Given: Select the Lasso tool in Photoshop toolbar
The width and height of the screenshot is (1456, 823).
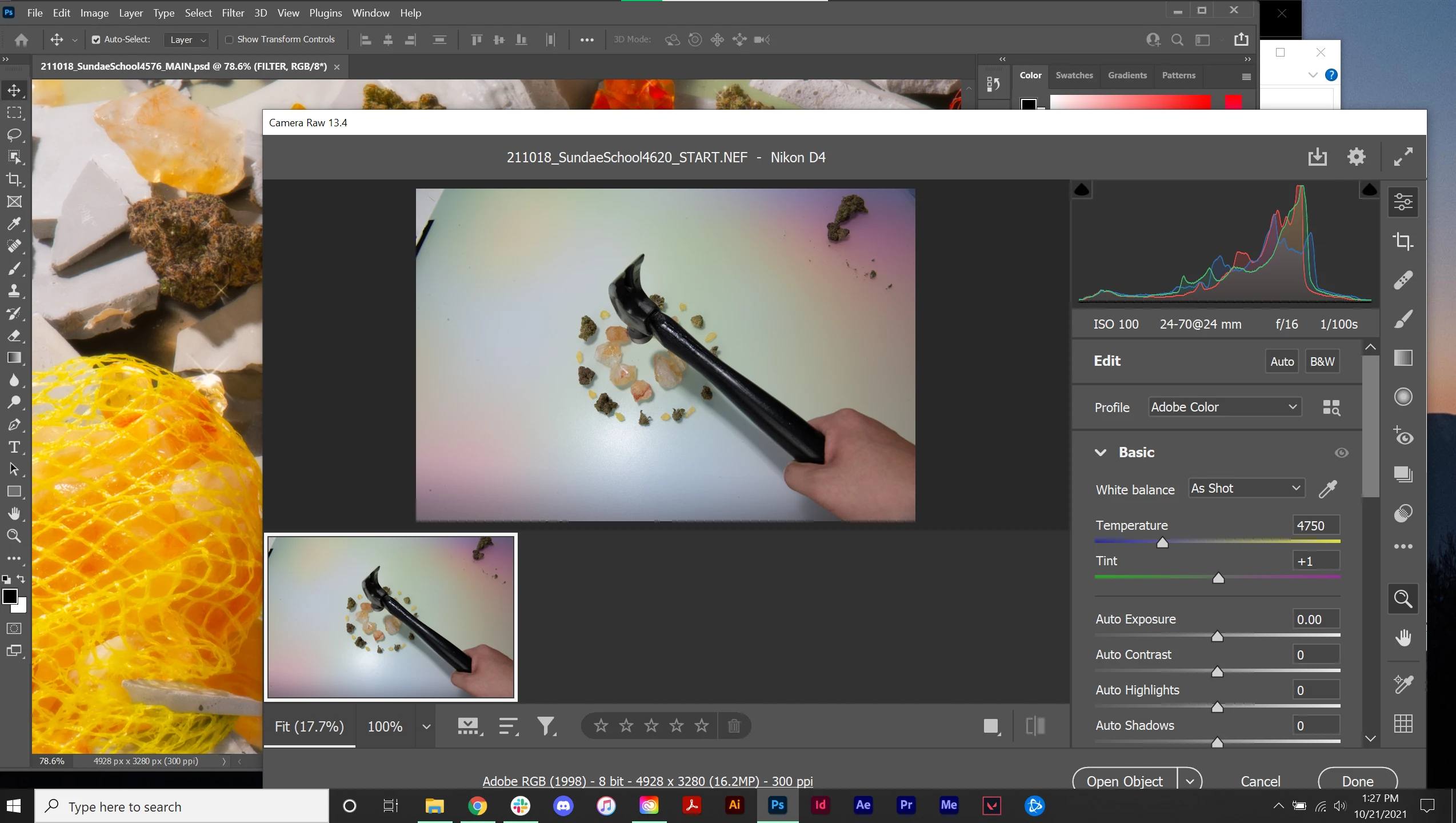Looking at the screenshot, I should pos(14,135).
